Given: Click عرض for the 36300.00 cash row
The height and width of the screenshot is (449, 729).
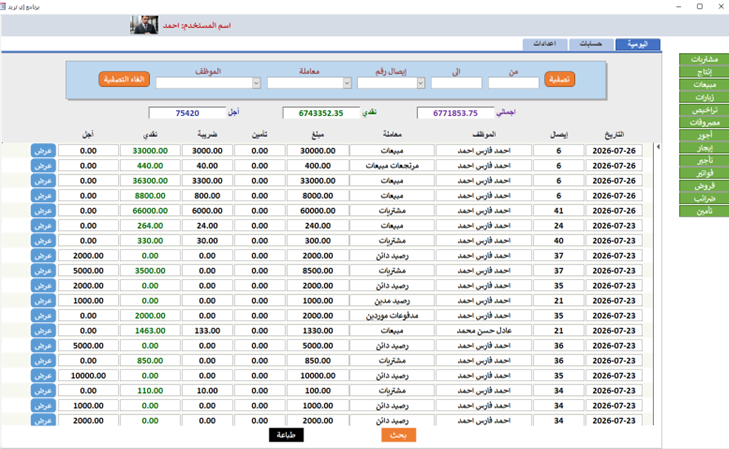Looking at the screenshot, I should pyautogui.click(x=43, y=180).
